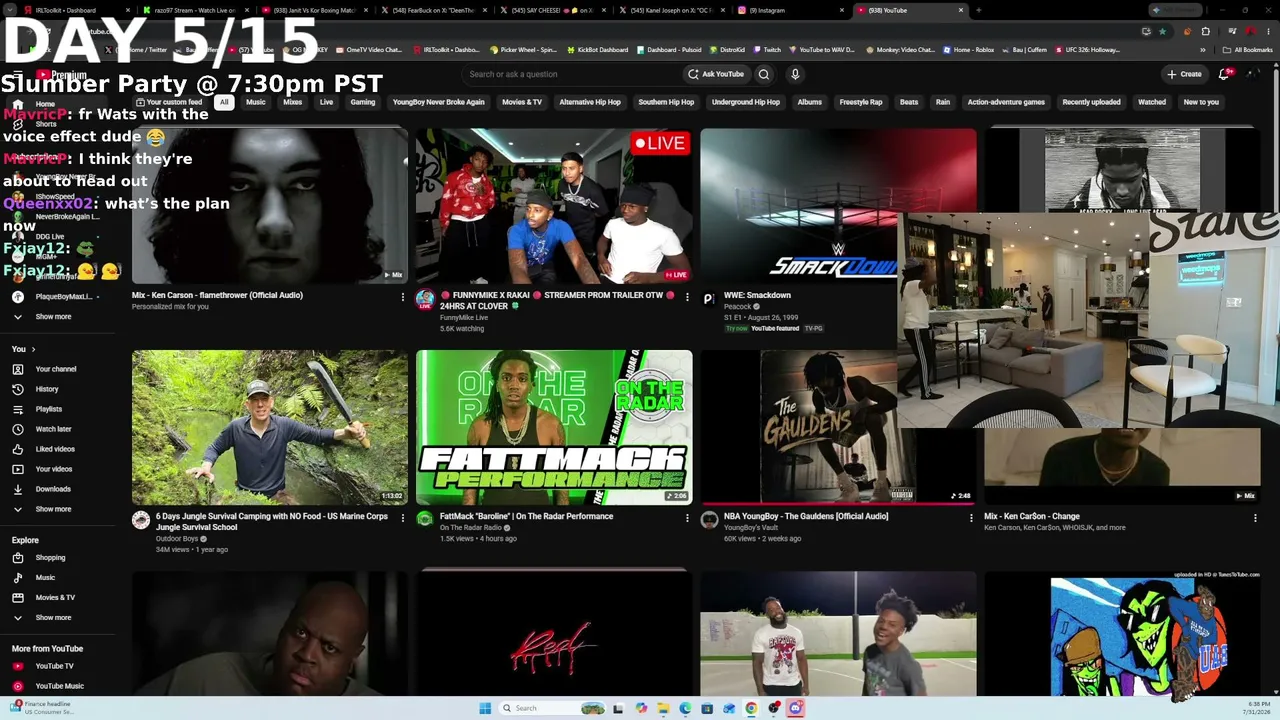Select the All filter chip
The width and height of the screenshot is (1280, 720).
coord(224,102)
